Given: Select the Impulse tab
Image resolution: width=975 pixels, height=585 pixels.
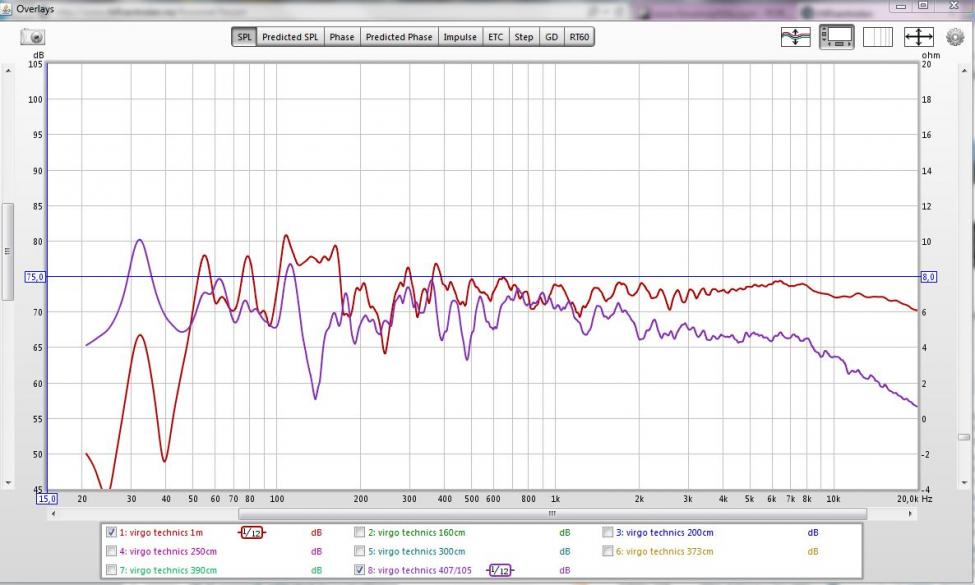Looking at the screenshot, I should coord(460,37).
